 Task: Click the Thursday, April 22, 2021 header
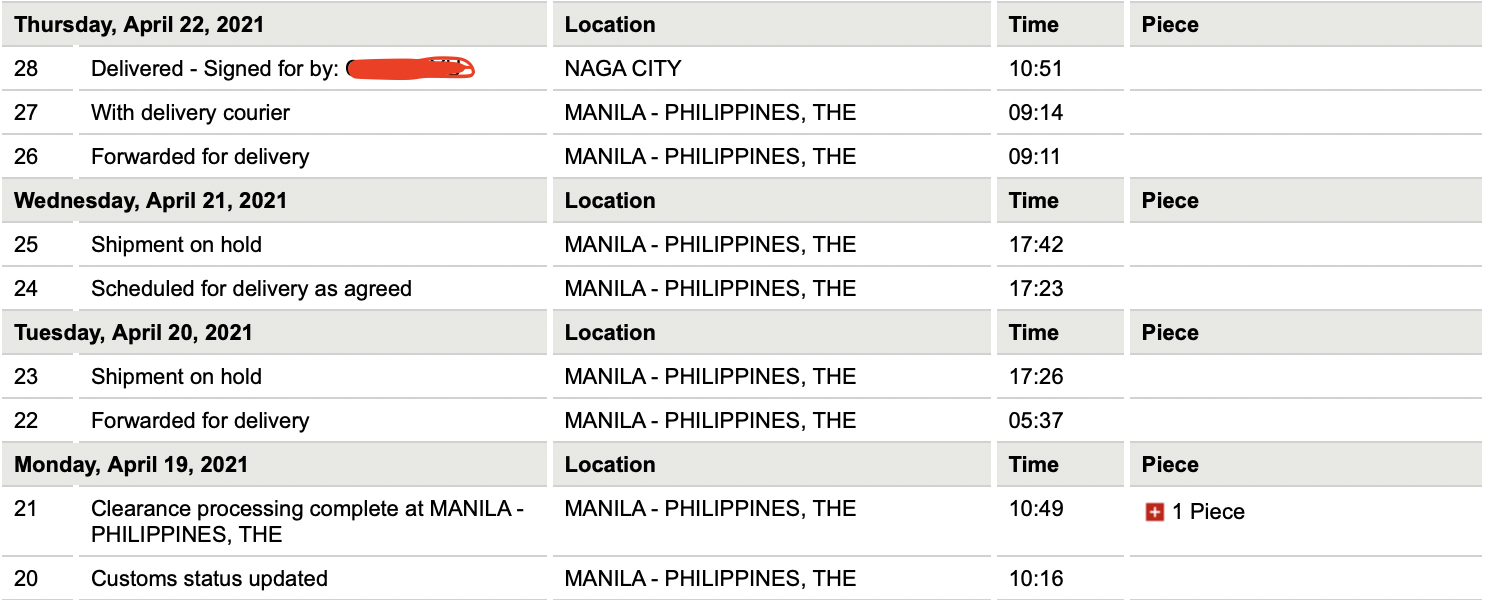point(139,25)
